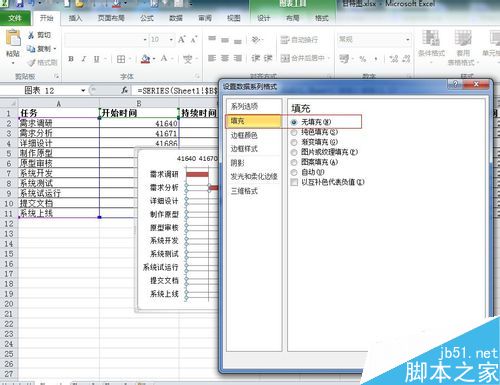Decrease decimal places
Viewport: 500px width, 385px height.
(x=406, y=59)
